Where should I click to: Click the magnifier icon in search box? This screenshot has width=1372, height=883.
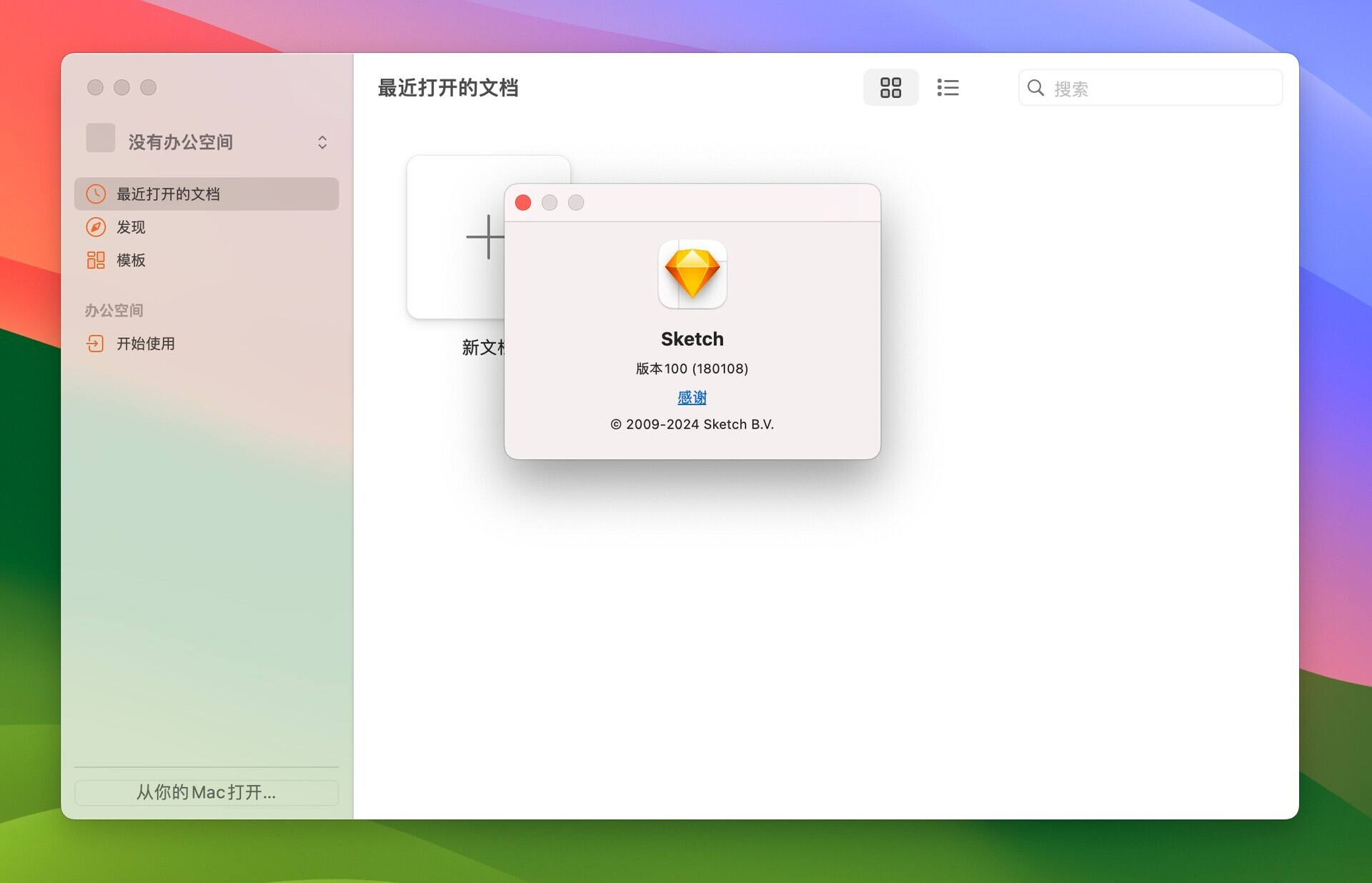point(1035,88)
